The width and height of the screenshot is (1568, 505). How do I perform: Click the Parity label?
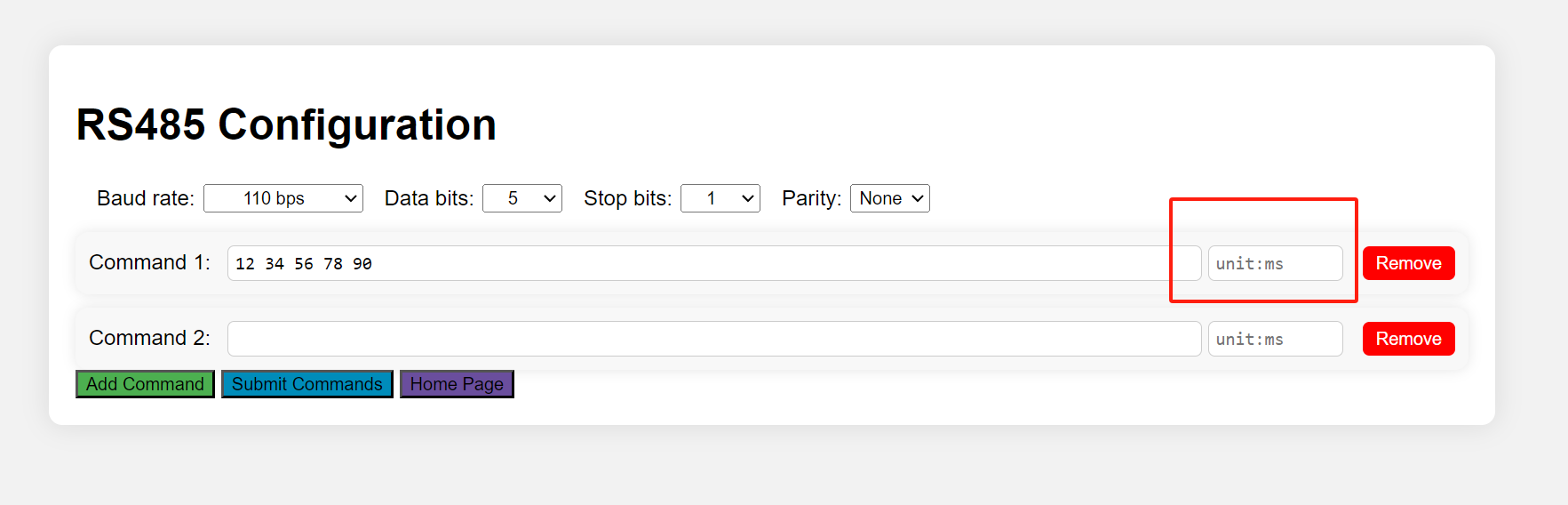coord(811,198)
